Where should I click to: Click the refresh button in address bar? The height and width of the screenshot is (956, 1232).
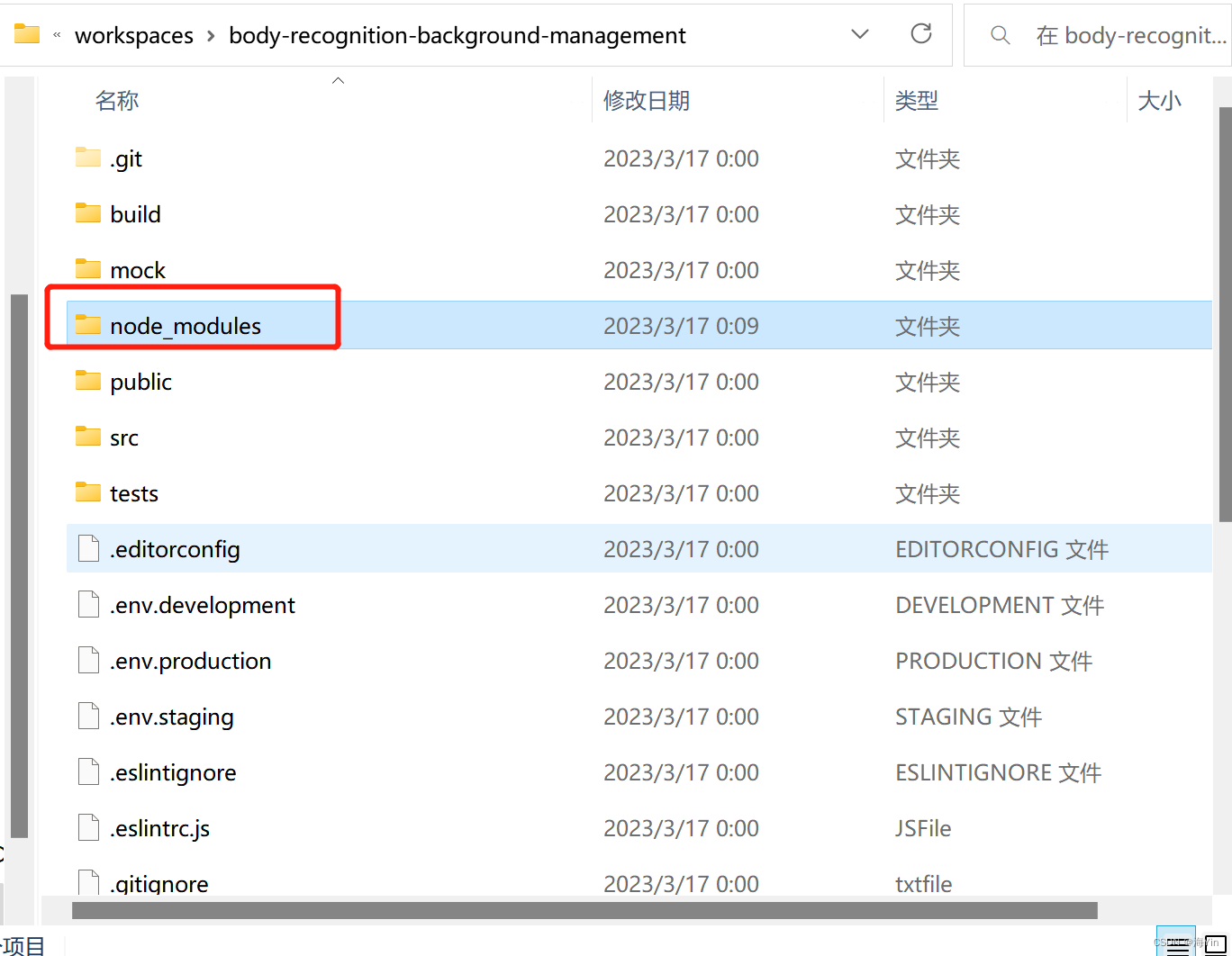(921, 34)
